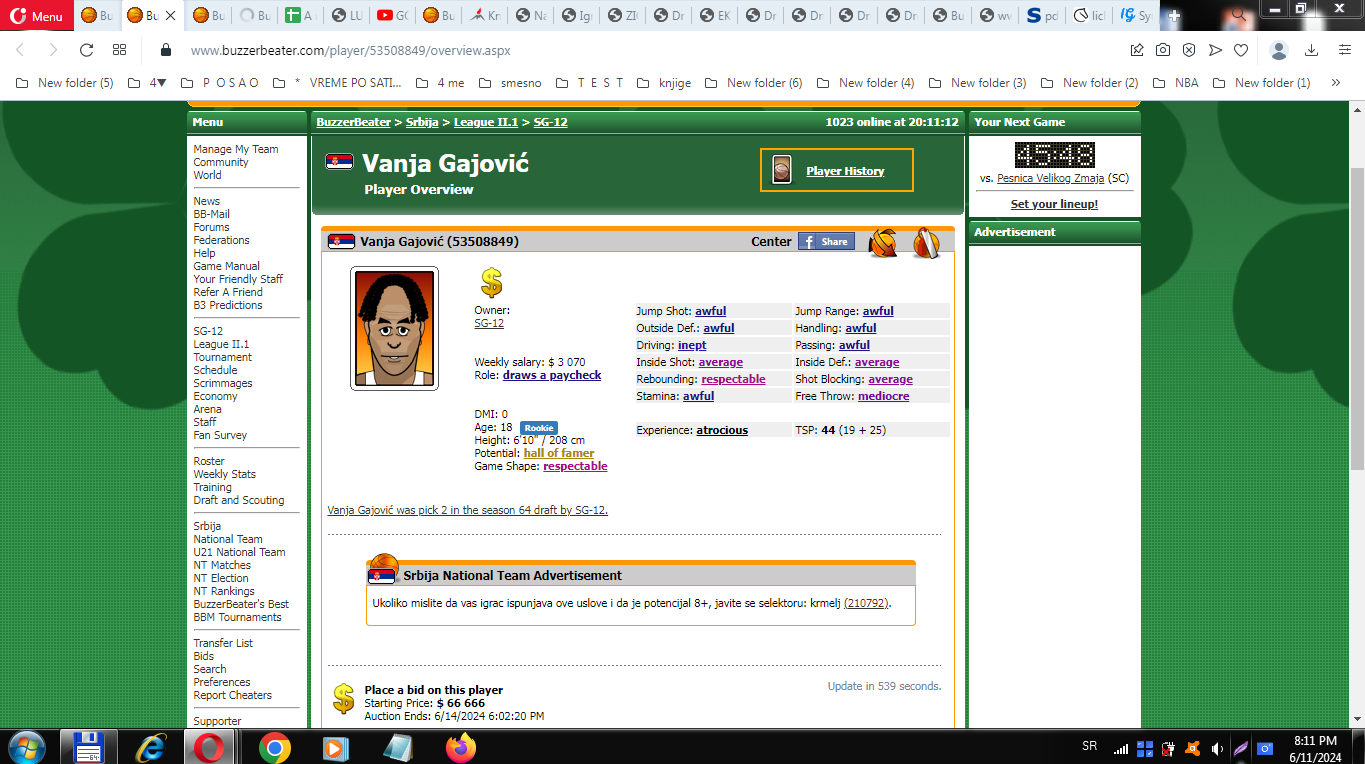The image size is (1365, 764).
Task: Open the T E S T bookmark folder
Action: coord(589,83)
